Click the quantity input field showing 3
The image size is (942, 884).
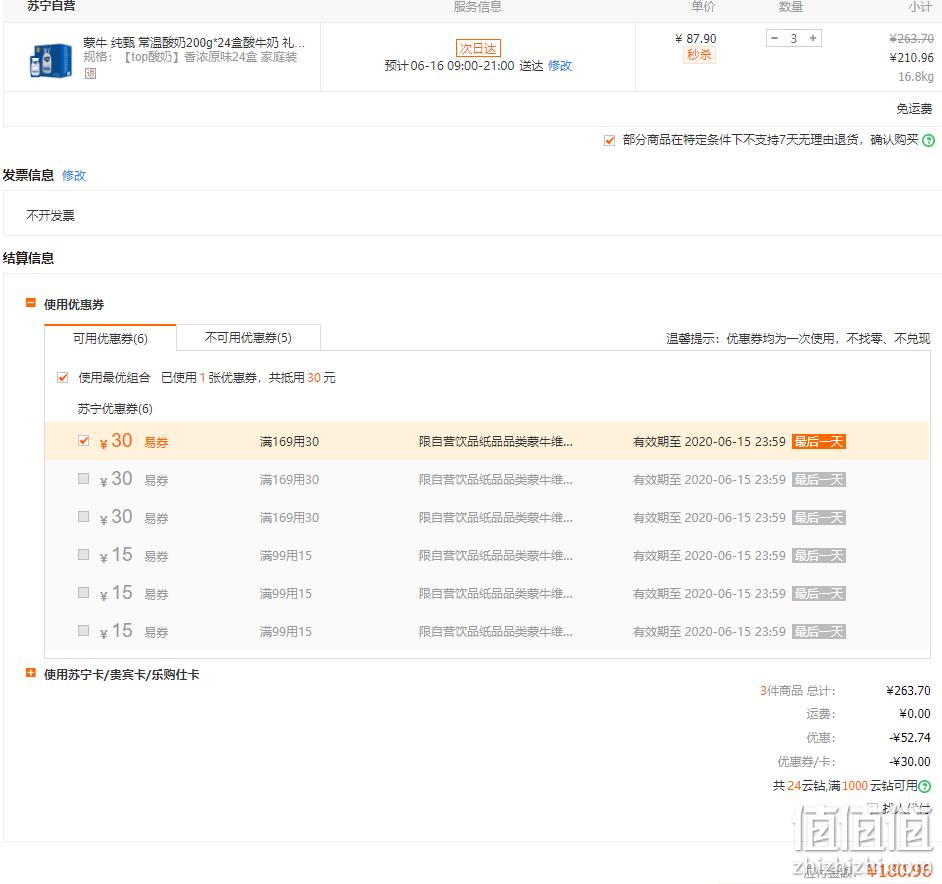tap(794, 38)
